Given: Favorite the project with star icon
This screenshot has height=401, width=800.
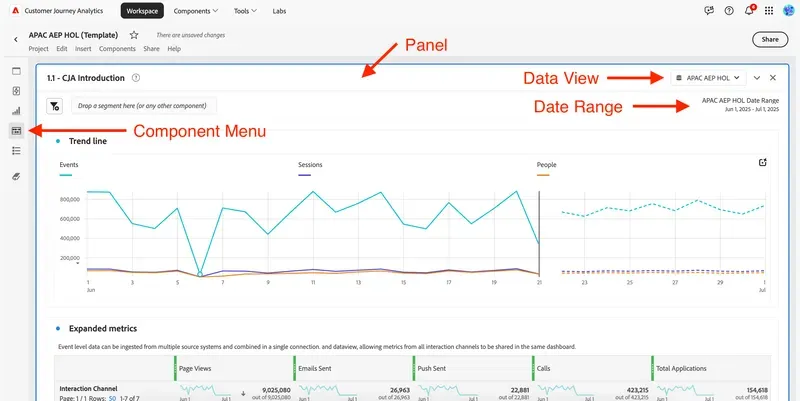Looking at the screenshot, I should (x=134, y=35).
